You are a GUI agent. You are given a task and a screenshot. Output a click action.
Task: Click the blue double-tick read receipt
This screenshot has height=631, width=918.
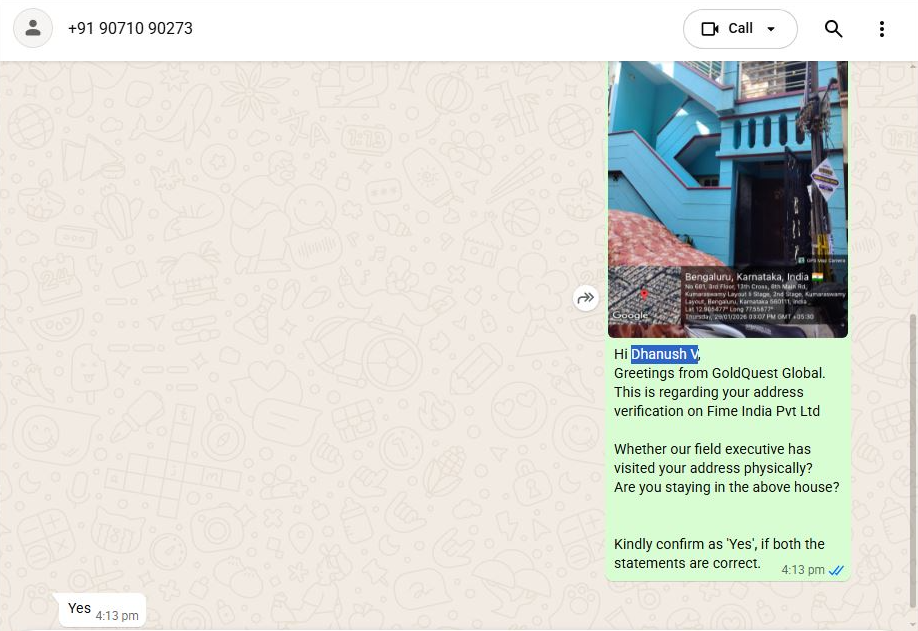click(836, 570)
